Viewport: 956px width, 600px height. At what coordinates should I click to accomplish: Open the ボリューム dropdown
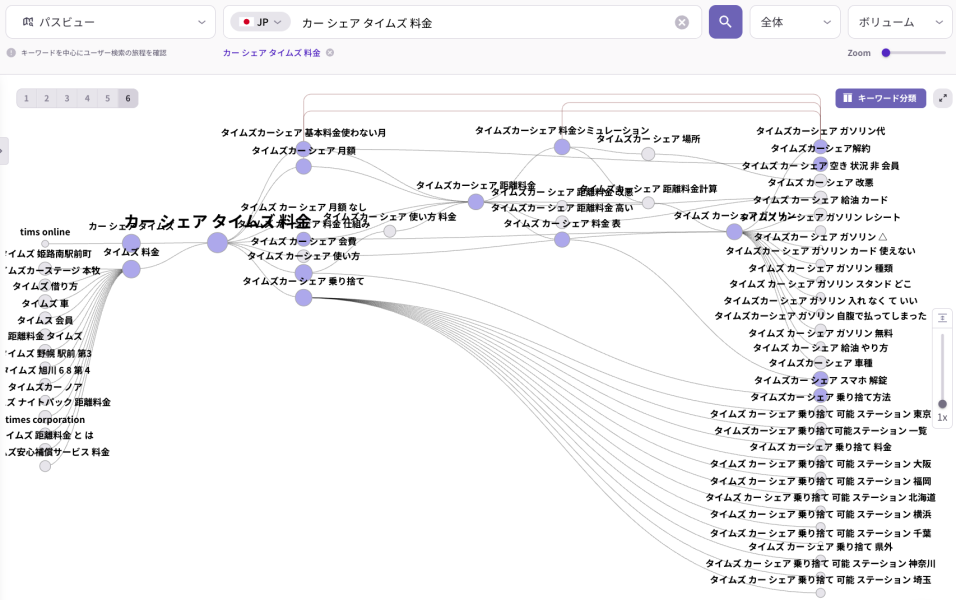[x=901, y=22]
